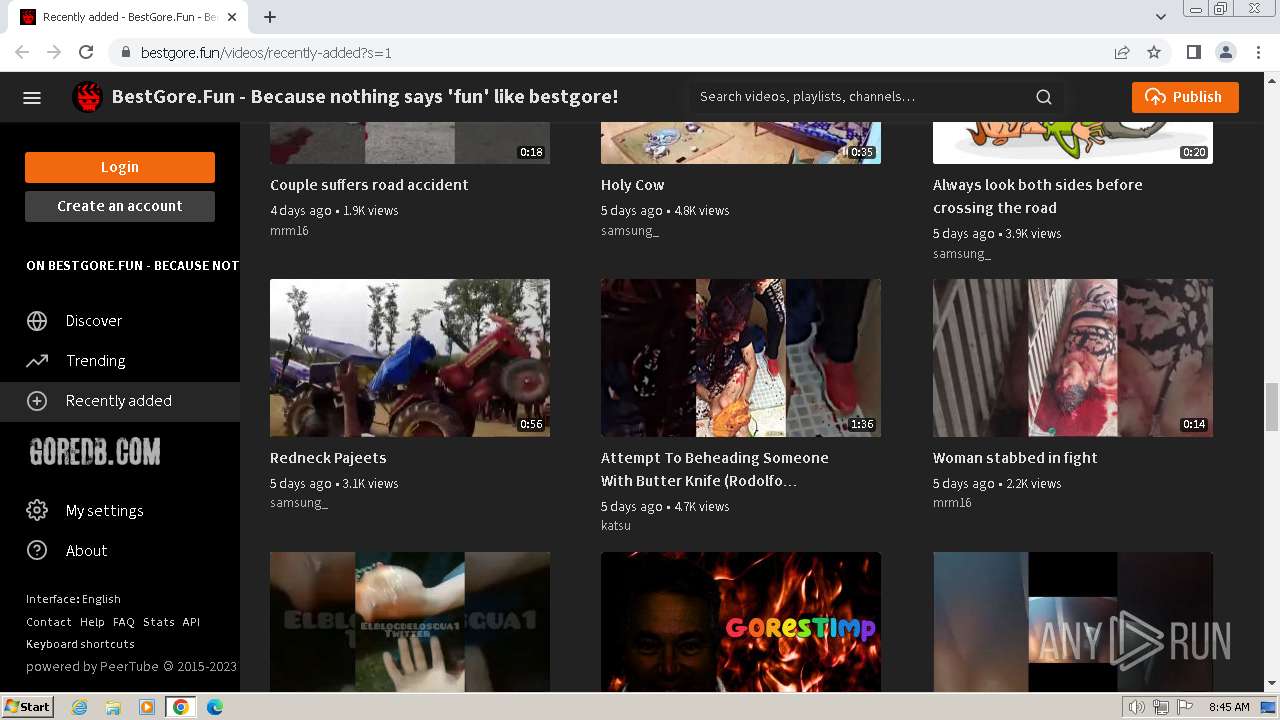Open the Redneck Pajeets tractor thumbnail
This screenshot has height=720, width=1280.
(410, 358)
